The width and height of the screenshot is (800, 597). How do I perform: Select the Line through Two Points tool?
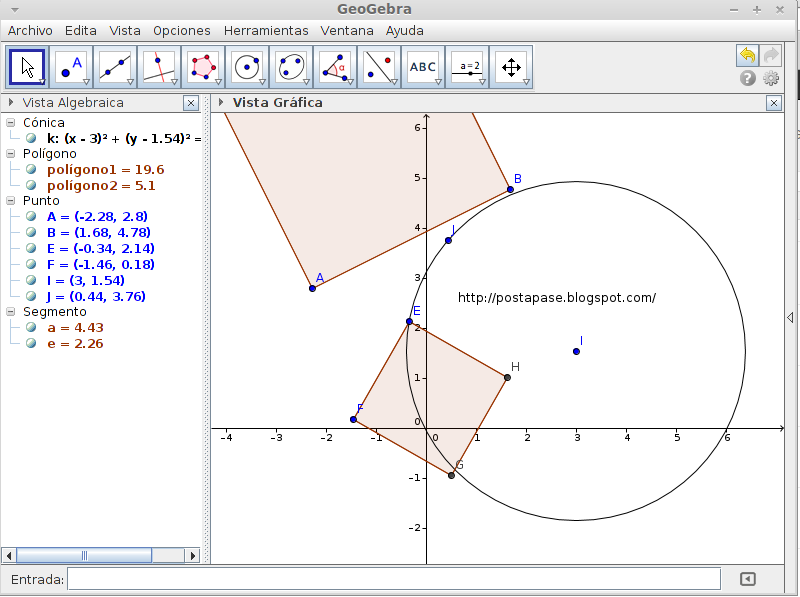click(113, 66)
